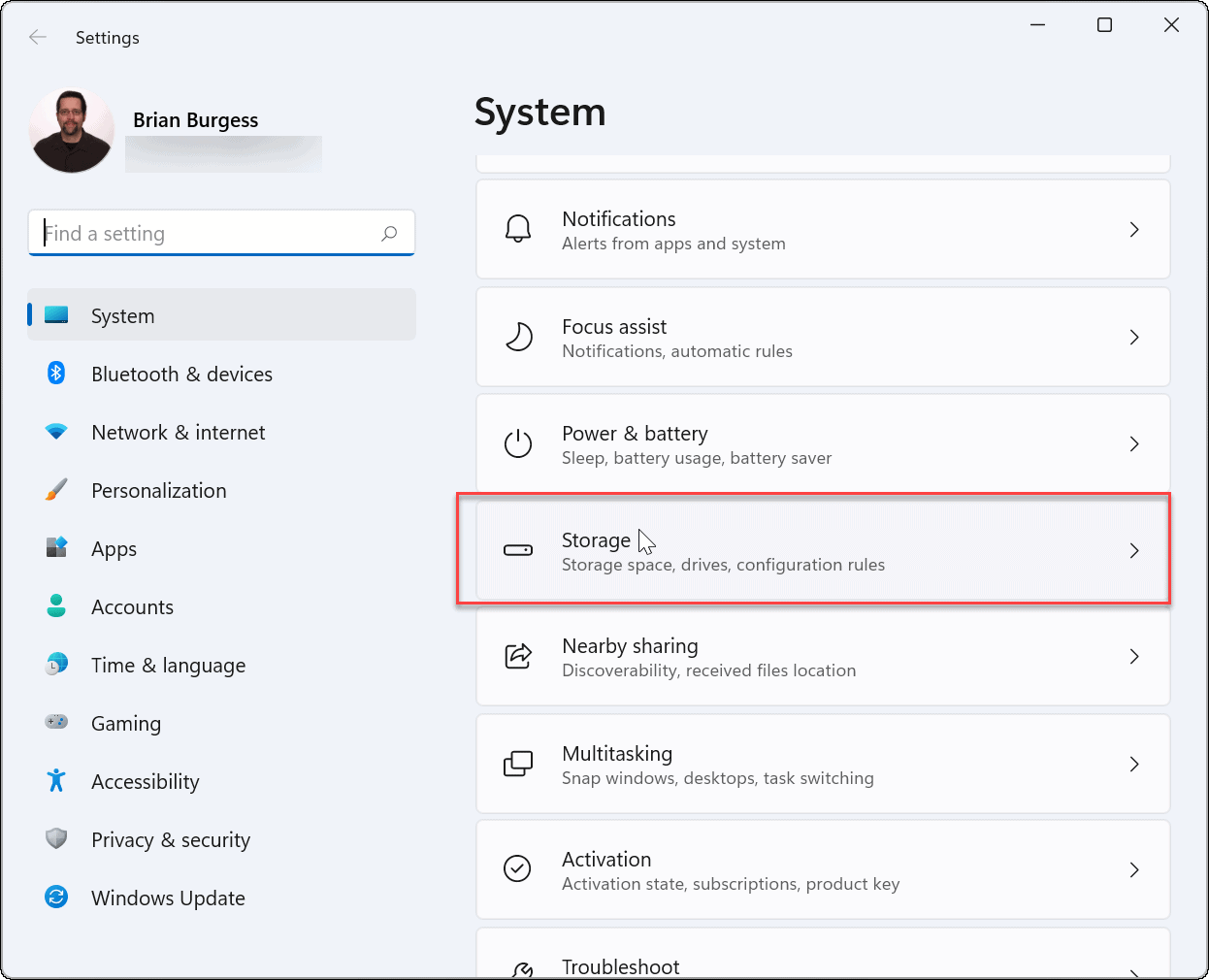The image size is (1209, 980).
Task: Click the Bluetooth icon in sidebar
Action: pyautogui.click(x=56, y=373)
